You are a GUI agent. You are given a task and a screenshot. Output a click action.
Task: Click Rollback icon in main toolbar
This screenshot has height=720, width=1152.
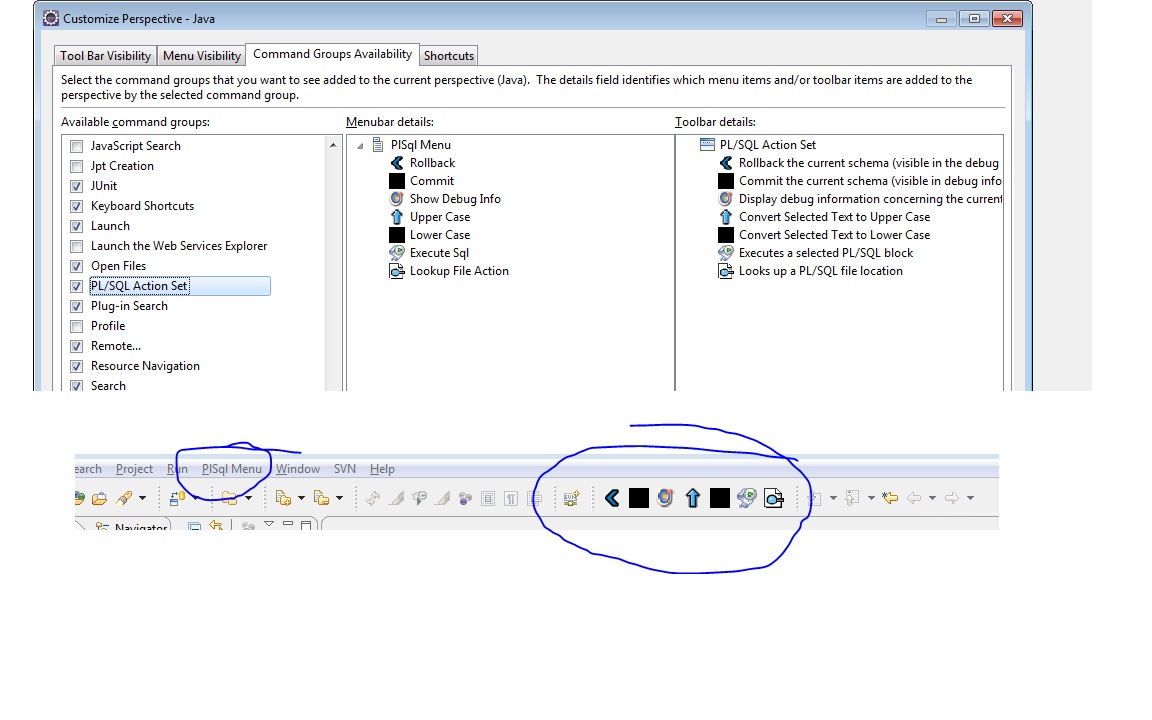[611, 498]
